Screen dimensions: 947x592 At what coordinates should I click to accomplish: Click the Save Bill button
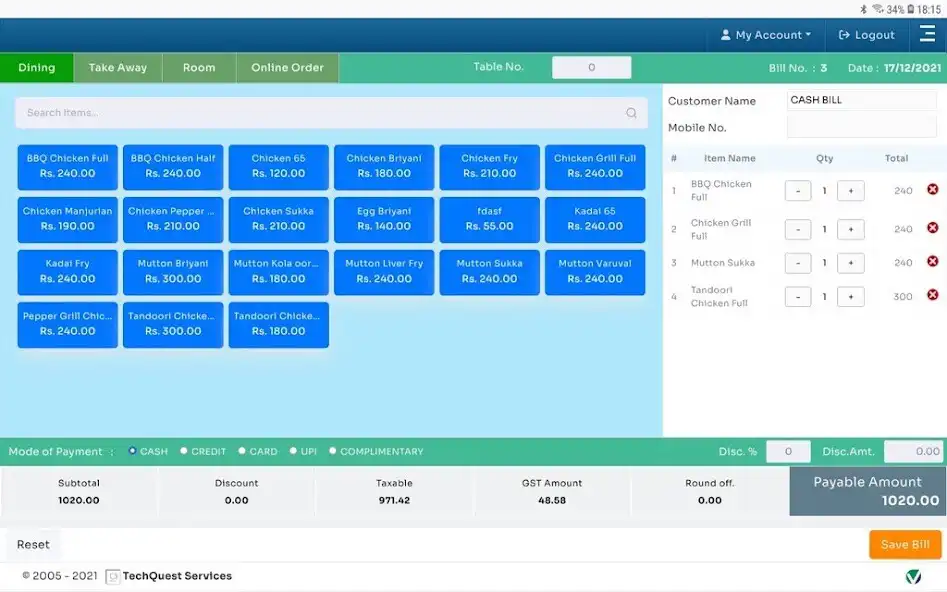click(905, 544)
